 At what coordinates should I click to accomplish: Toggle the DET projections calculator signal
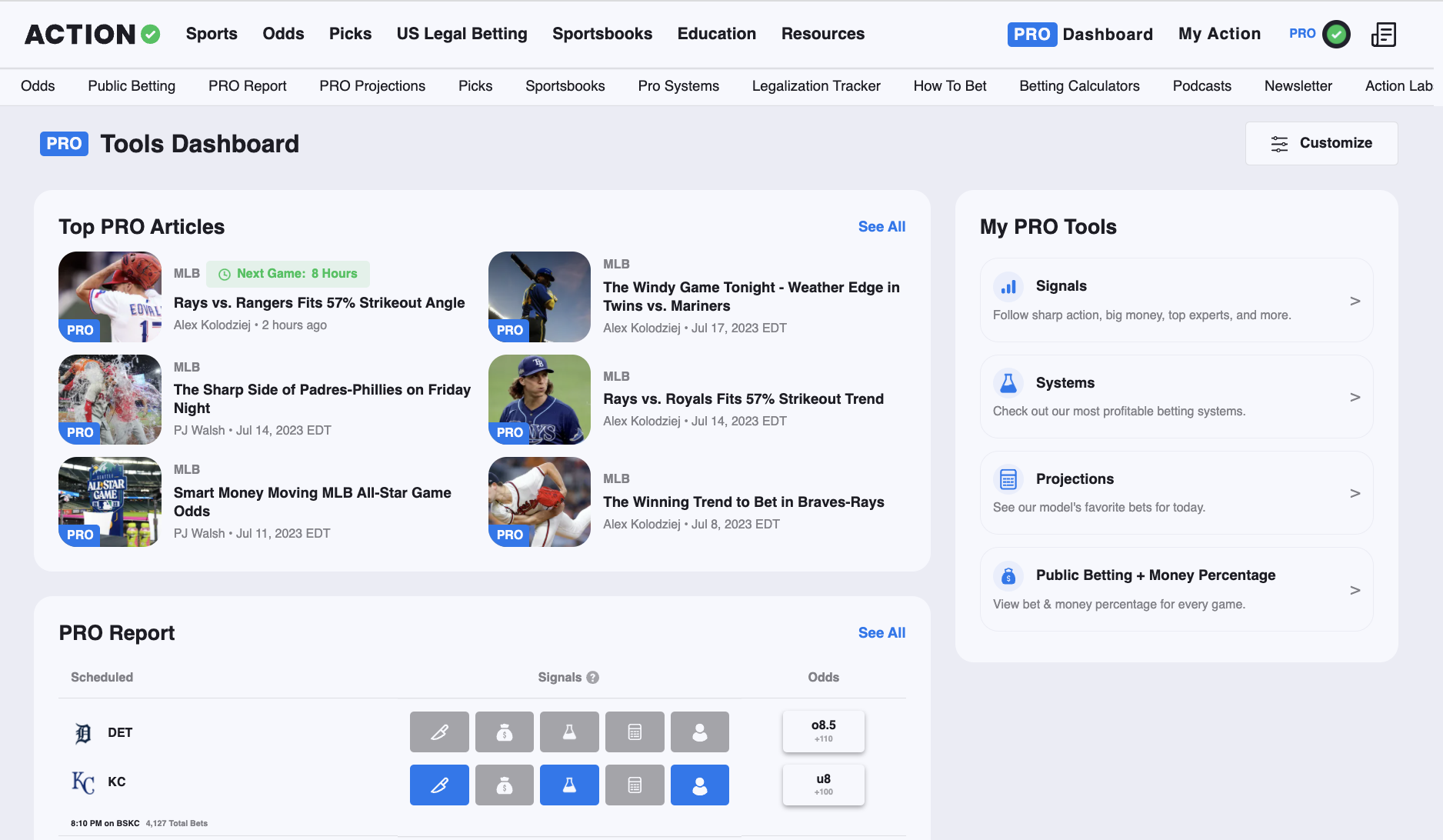click(635, 732)
